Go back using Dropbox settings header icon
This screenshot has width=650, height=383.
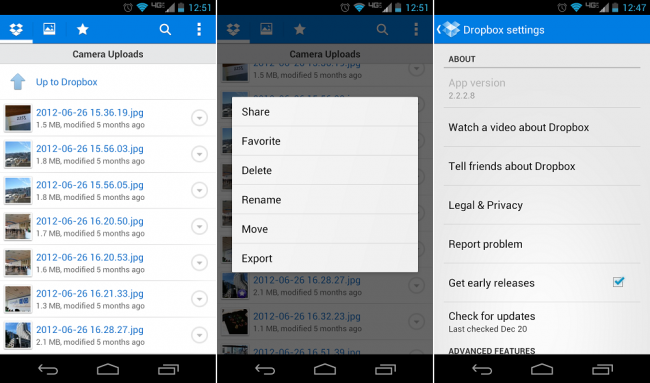point(449,29)
